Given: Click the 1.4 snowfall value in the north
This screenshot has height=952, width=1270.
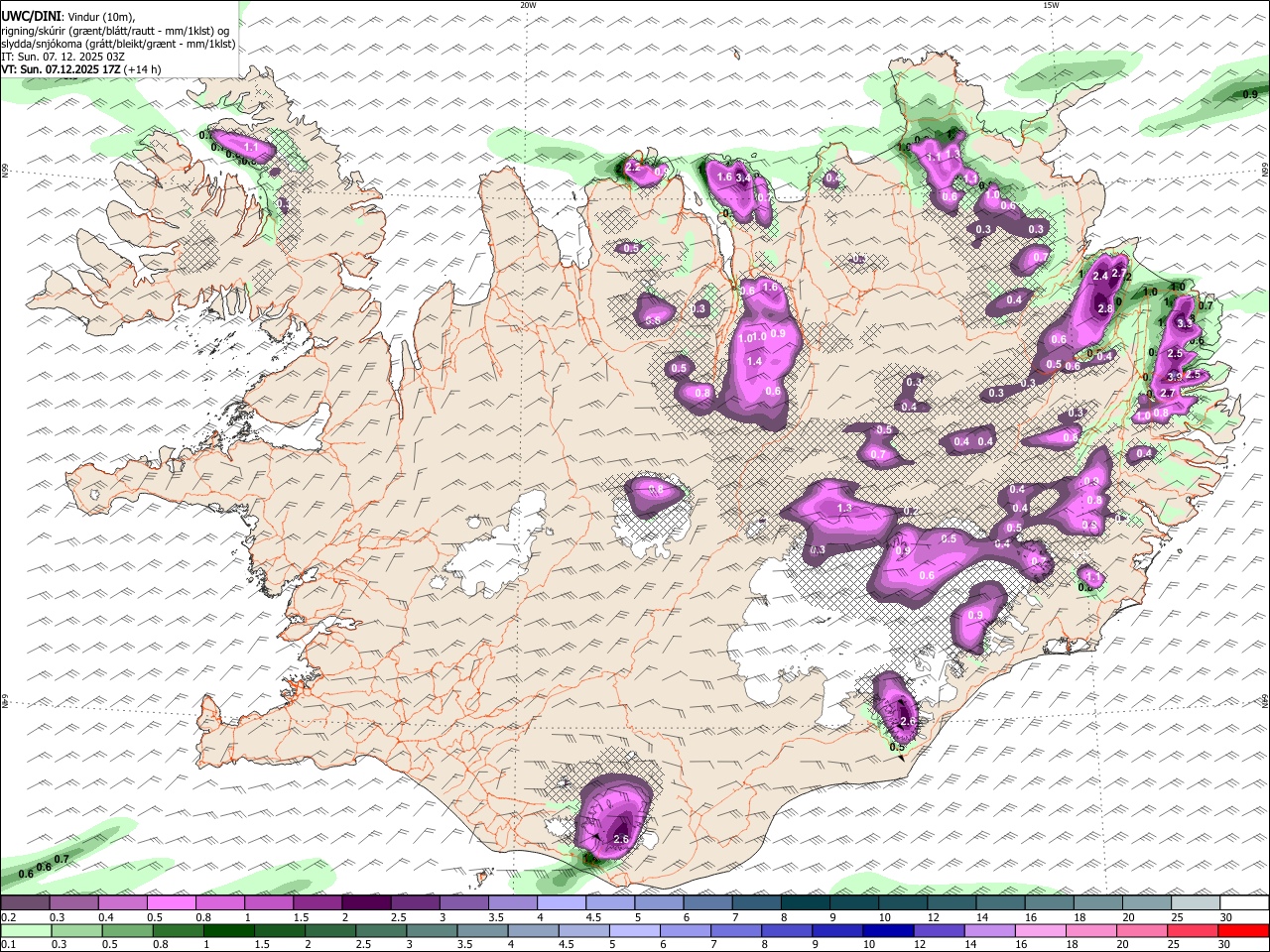Looking at the screenshot, I should [754, 362].
